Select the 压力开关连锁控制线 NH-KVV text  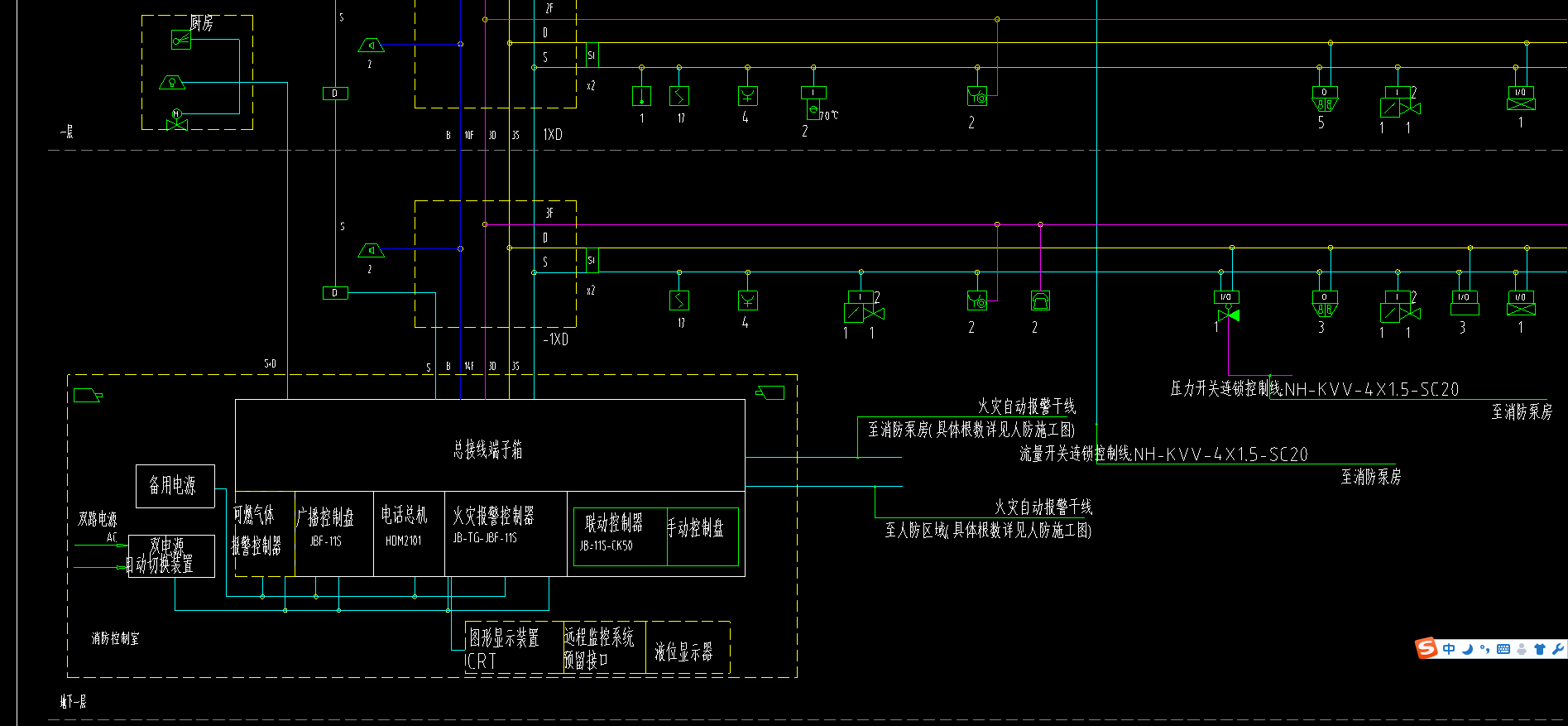tap(1315, 389)
